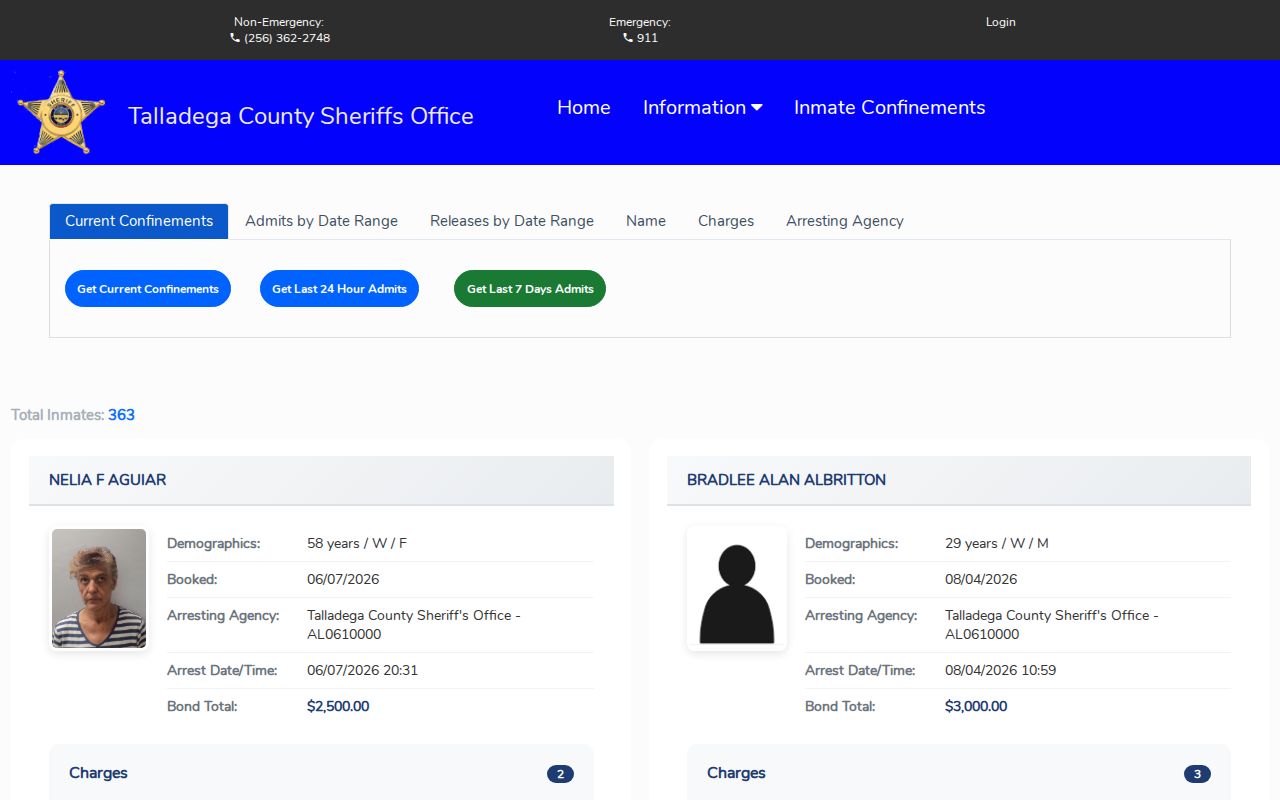Switch to Releases by Date Range tab
Screen dimensions: 1280x800
click(512, 221)
